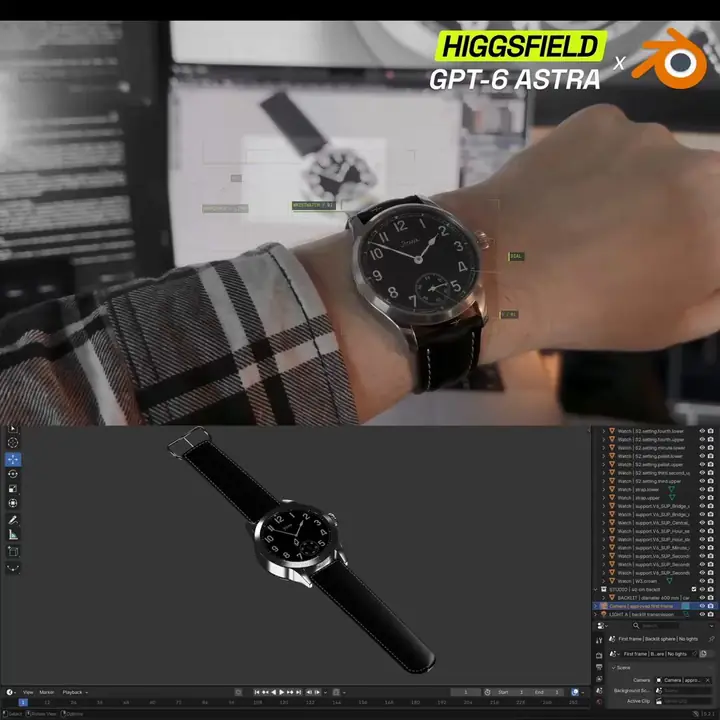The image size is (720, 720).
Task: Select the Rotate tool
Action: coord(13,474)
